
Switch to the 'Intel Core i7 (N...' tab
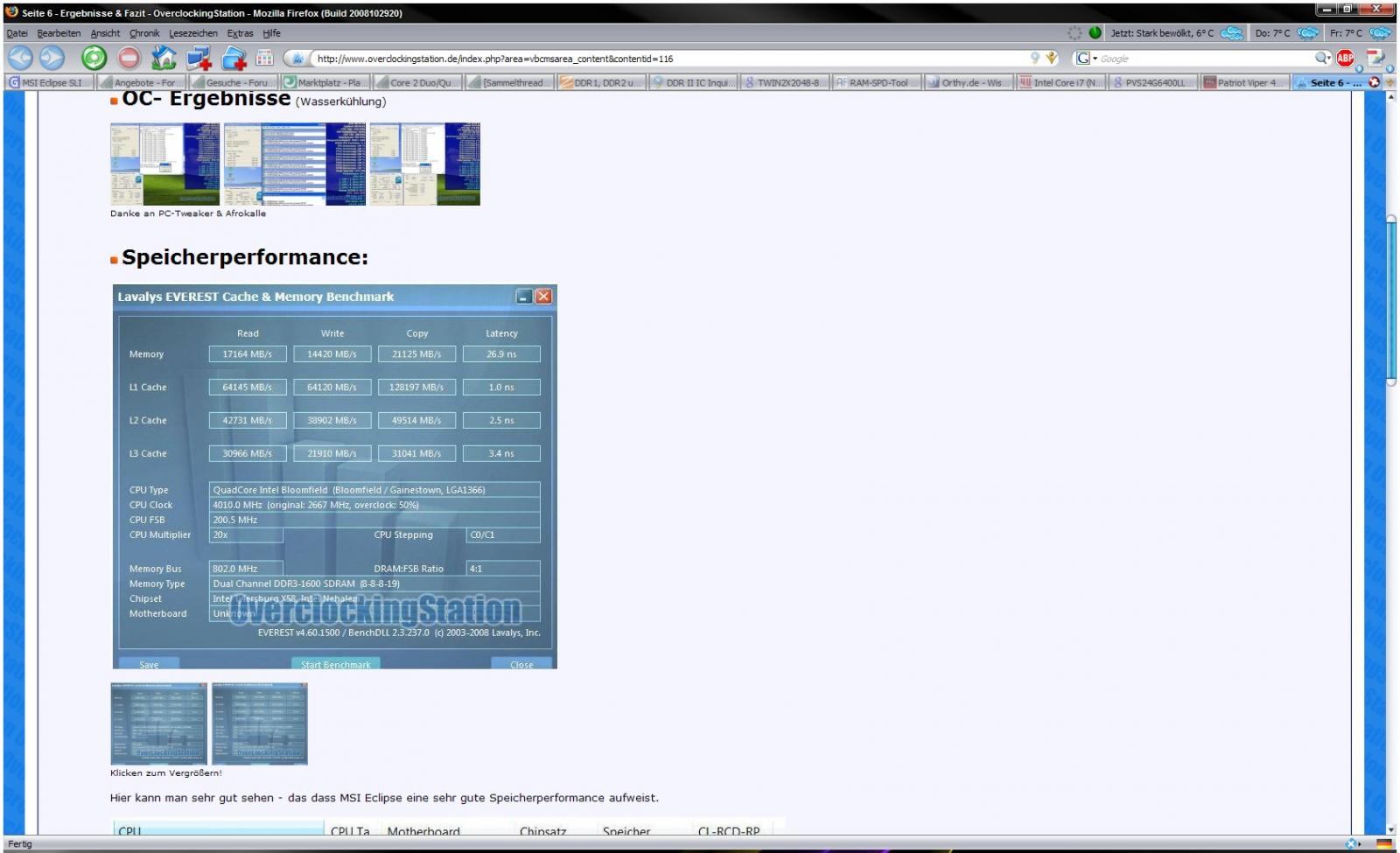click(1062, 82)
